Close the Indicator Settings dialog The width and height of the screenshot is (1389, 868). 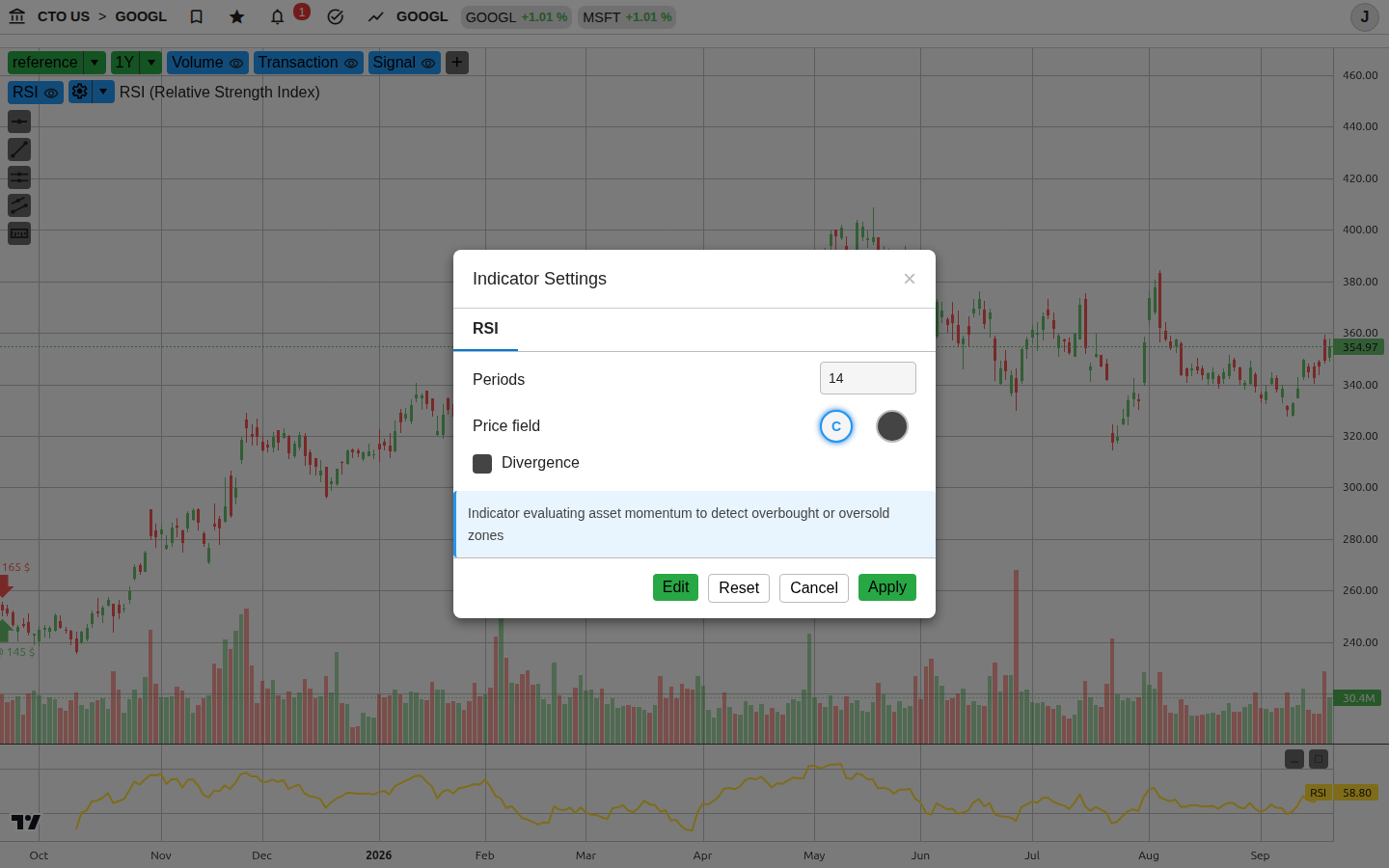(910, 279)
